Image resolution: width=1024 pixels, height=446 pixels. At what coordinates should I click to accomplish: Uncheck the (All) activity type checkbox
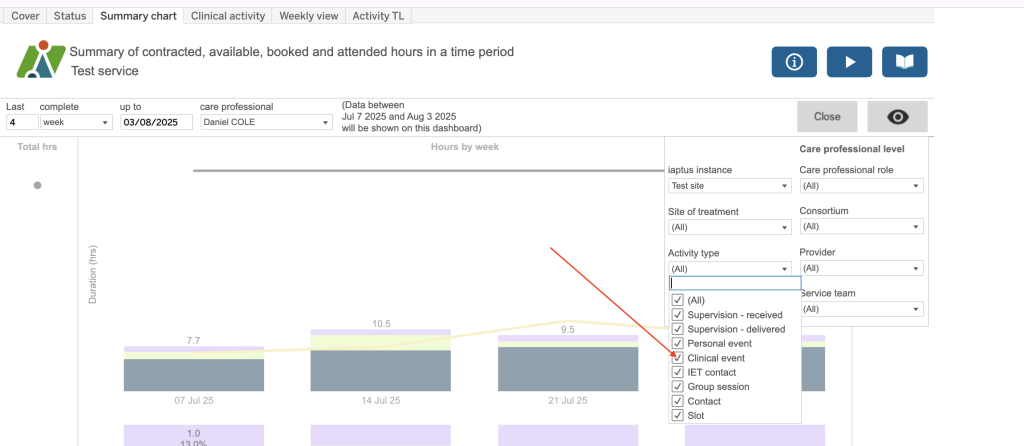tap(678, 301)
